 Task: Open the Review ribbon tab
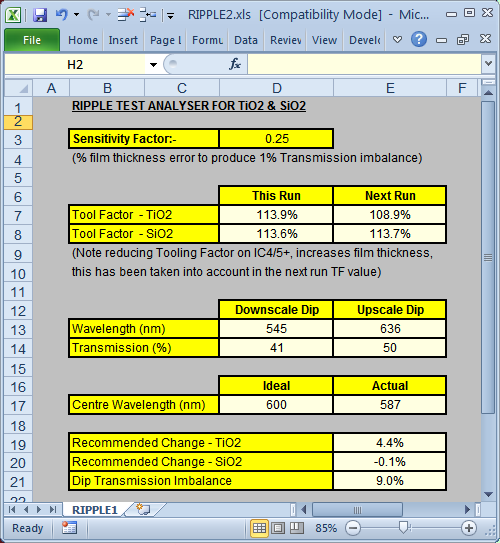[x=285, y=40]
